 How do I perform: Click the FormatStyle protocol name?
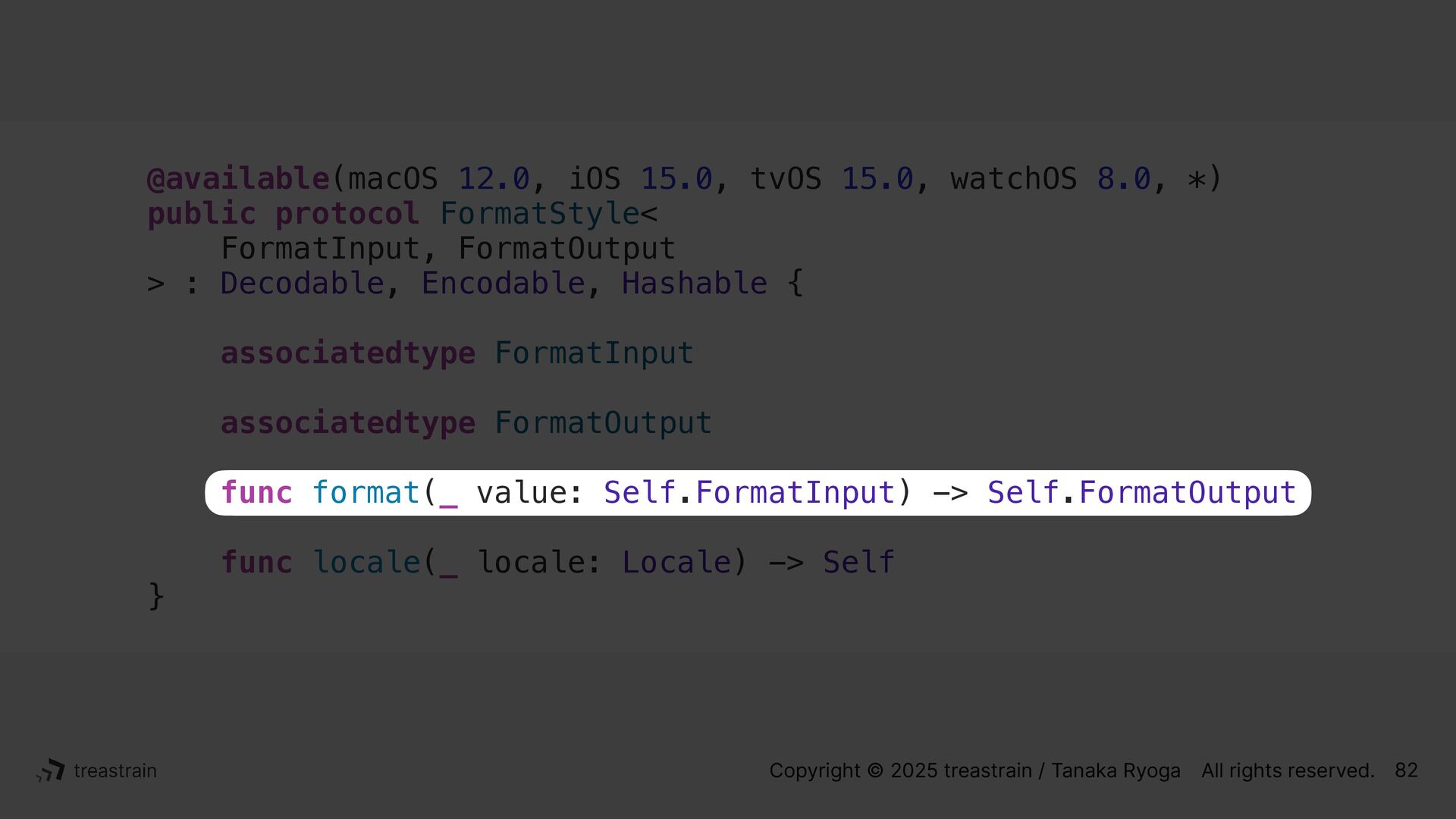click(539, 214)
